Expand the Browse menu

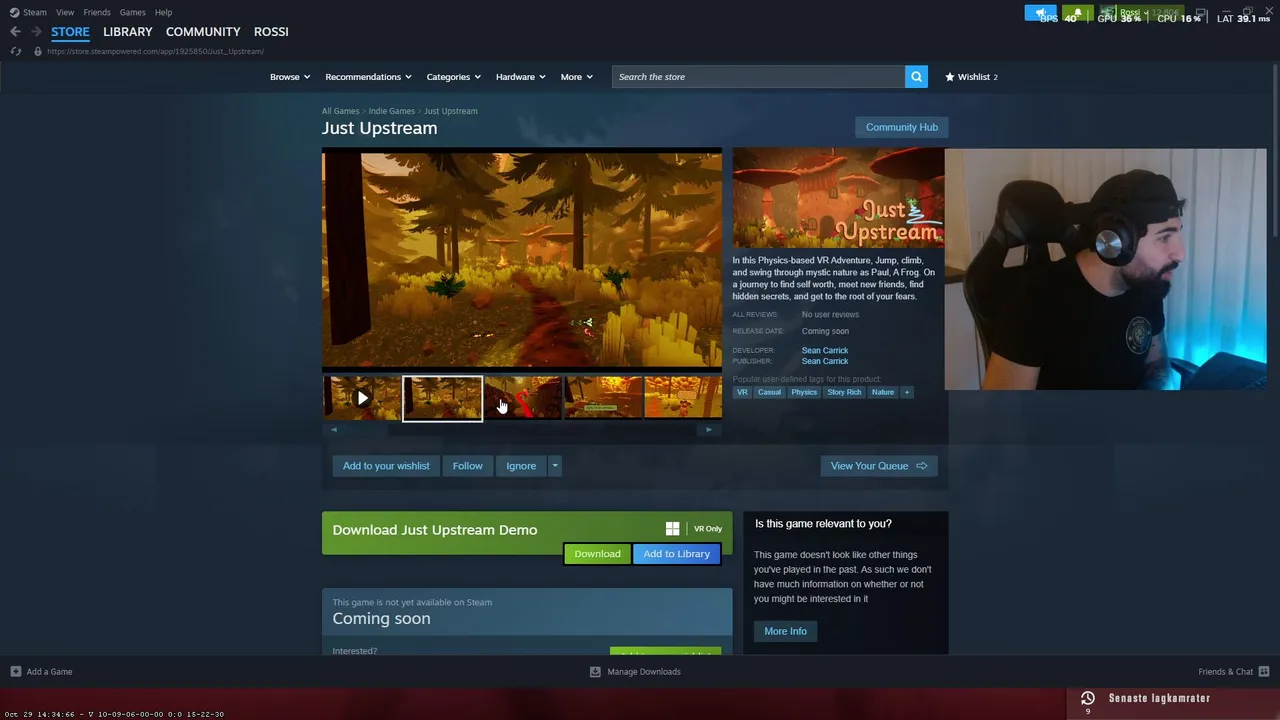tap(290, 77)
